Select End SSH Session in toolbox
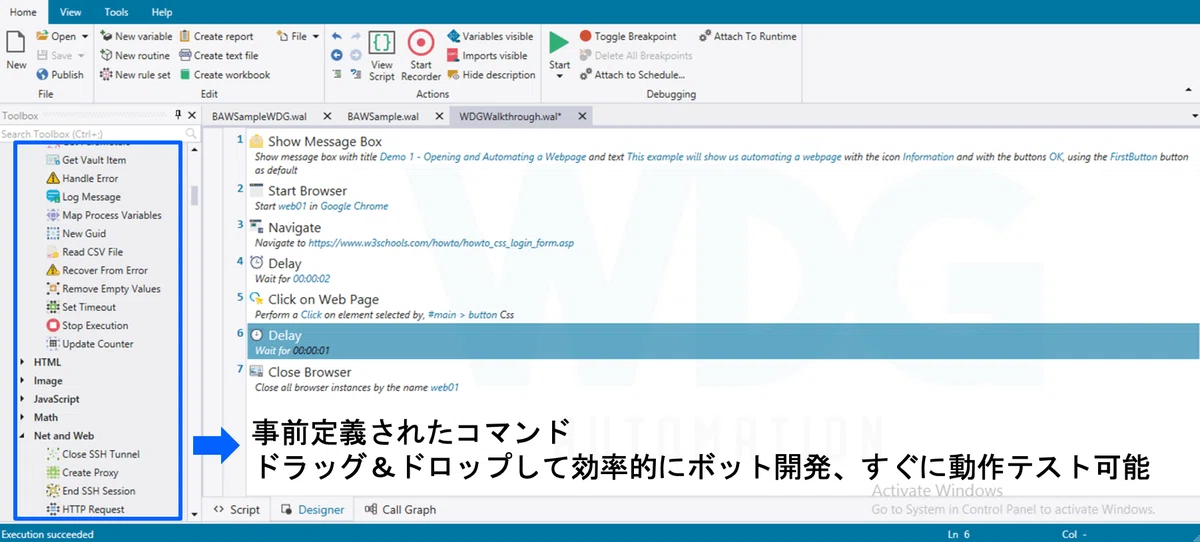 tap(90, 491)
